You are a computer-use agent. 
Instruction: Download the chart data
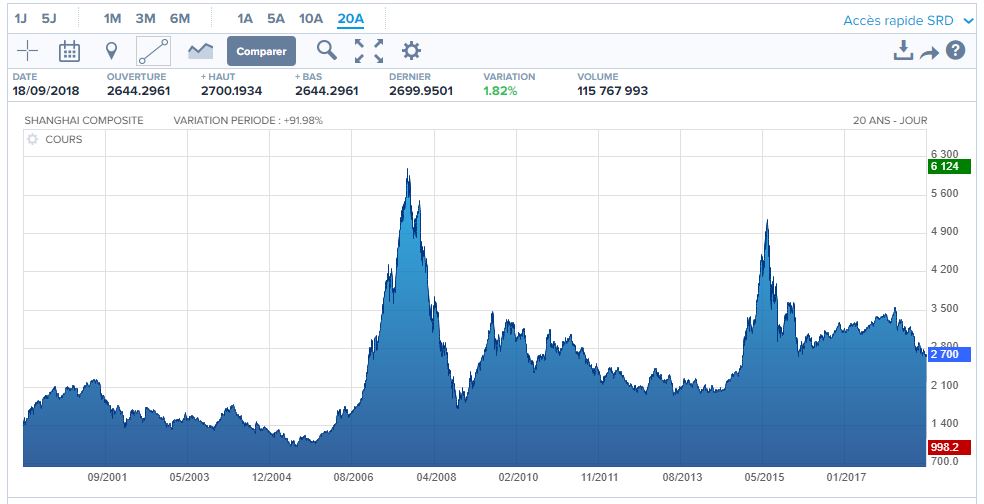903,51
